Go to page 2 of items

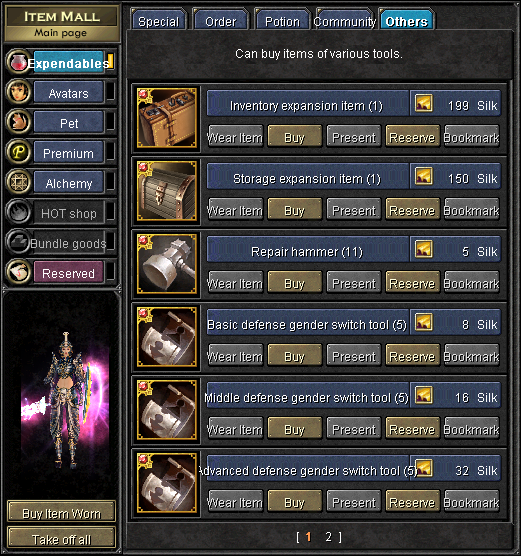click(329, 537)
